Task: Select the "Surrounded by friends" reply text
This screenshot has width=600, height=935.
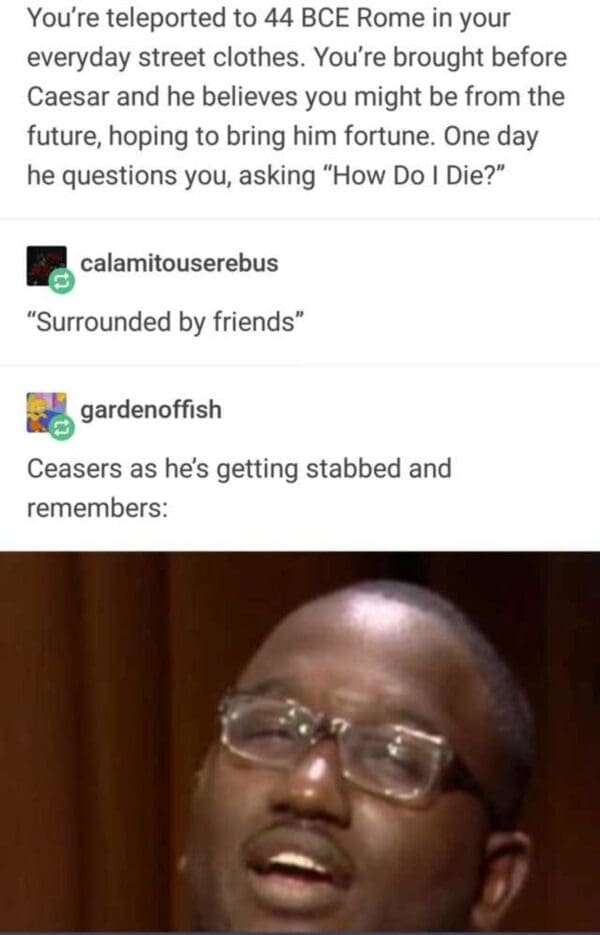Action: tap(166, 322)
